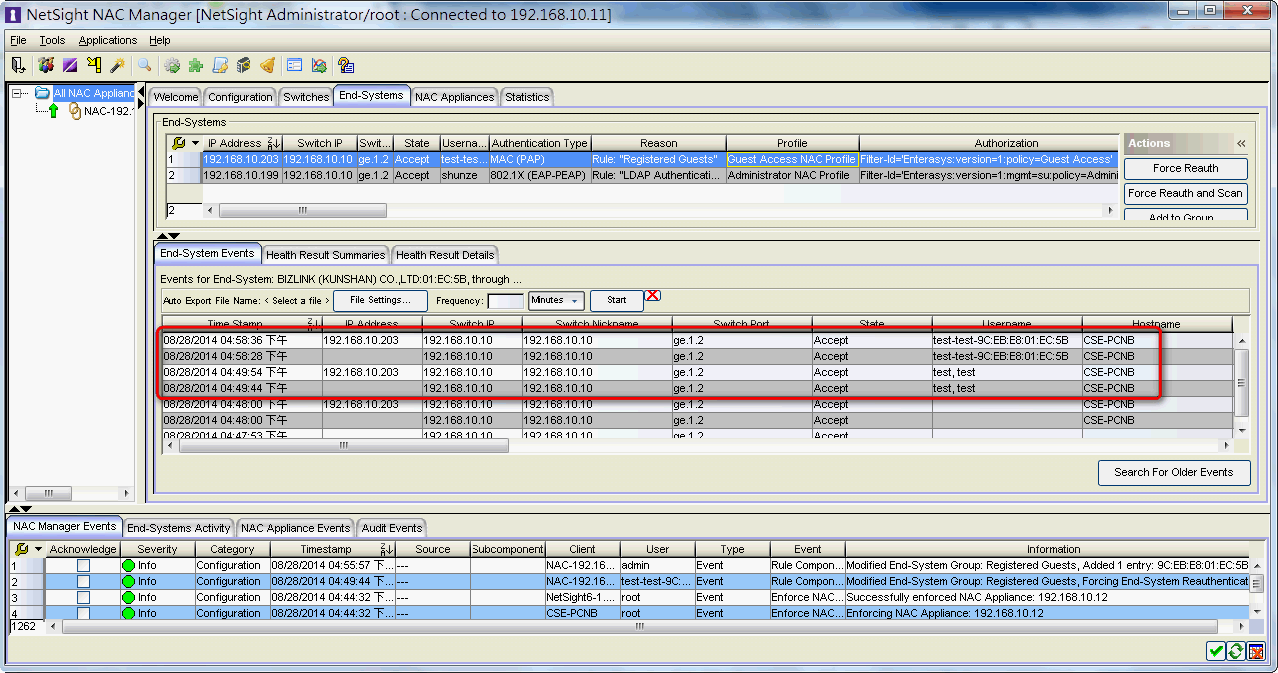Screen dimensions: 1278x673
Task: Click the chain link NAC appliance icon
Action: pyautogui.click(x=75, y=111)
